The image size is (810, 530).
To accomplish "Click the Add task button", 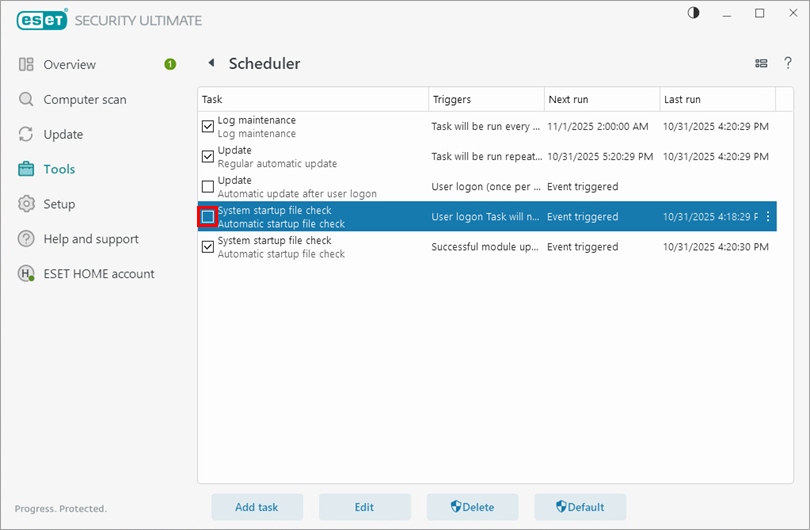I will [x=257, y=507].
